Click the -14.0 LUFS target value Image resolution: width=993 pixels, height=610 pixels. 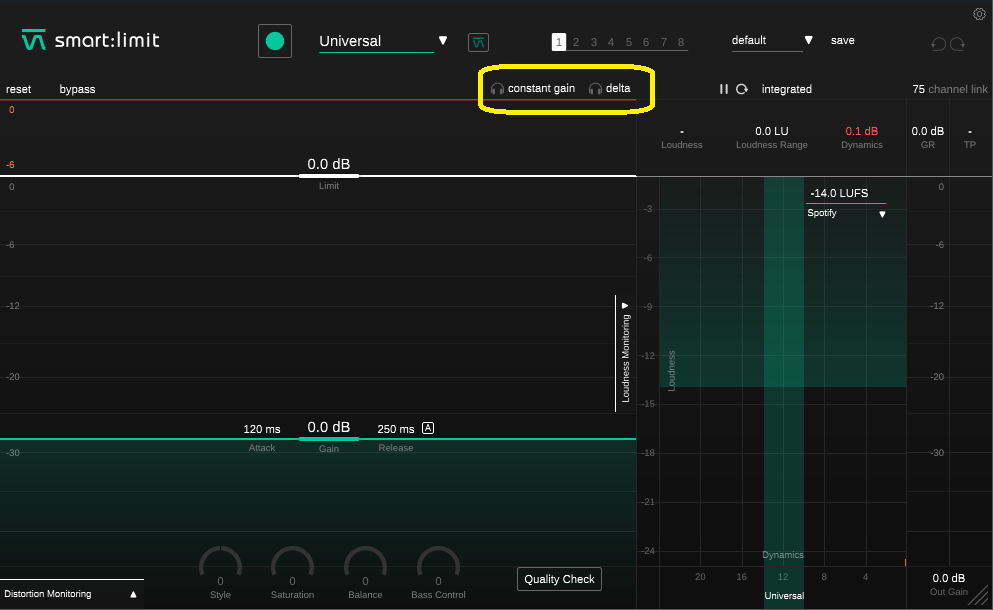tap(839, 193)
